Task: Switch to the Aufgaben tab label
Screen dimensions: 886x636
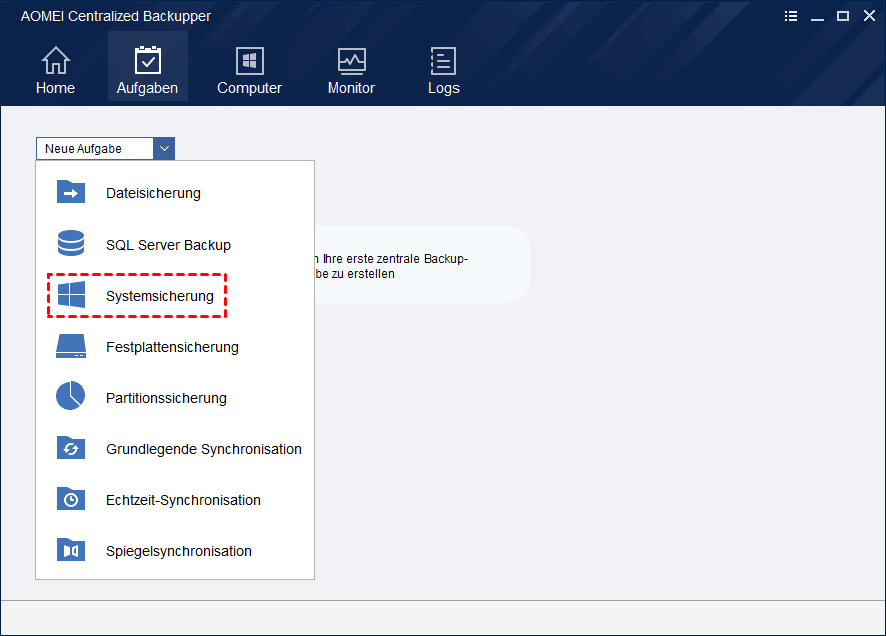Action: pyautogui.click(x=147, y=88)
